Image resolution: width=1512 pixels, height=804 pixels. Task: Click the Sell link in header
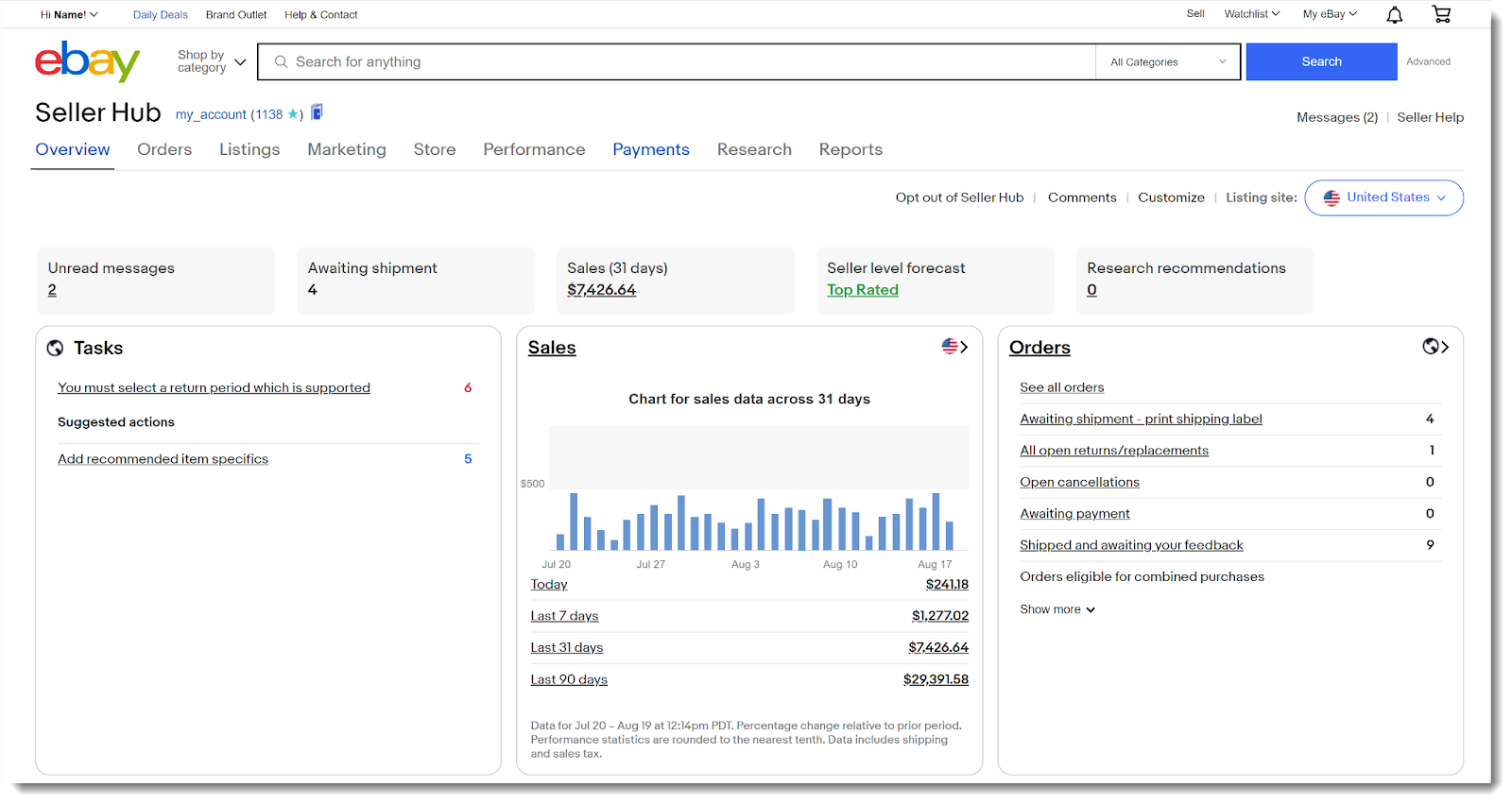pos(1195,14)
